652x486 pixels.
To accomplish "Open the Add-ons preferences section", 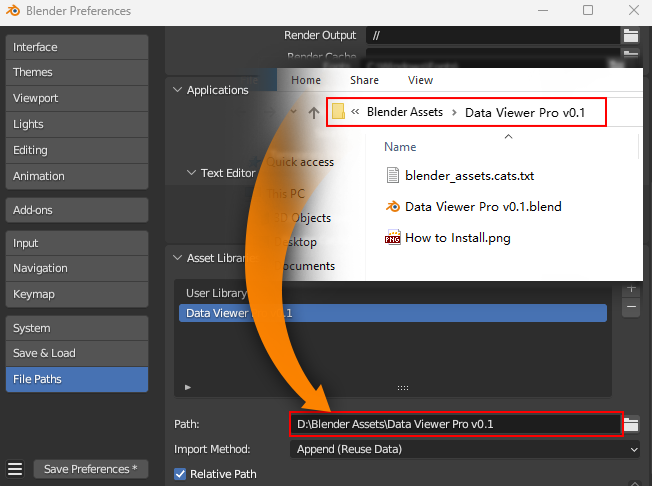I will 77,210.
